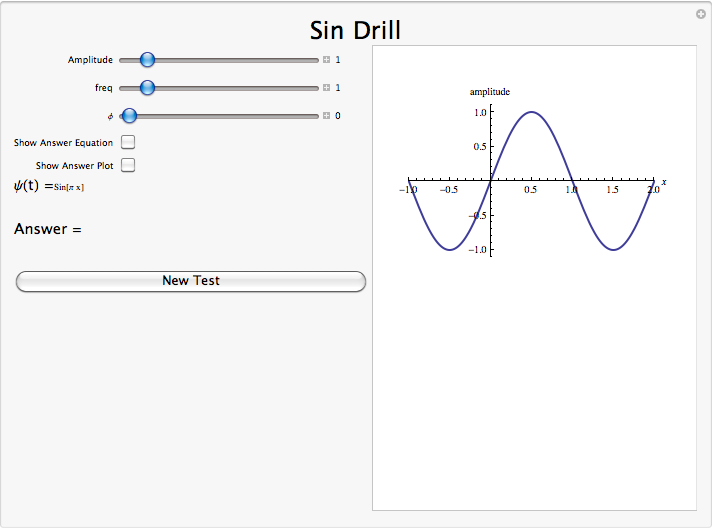Click the Sin[π x] equation text

tap(69, 187)
